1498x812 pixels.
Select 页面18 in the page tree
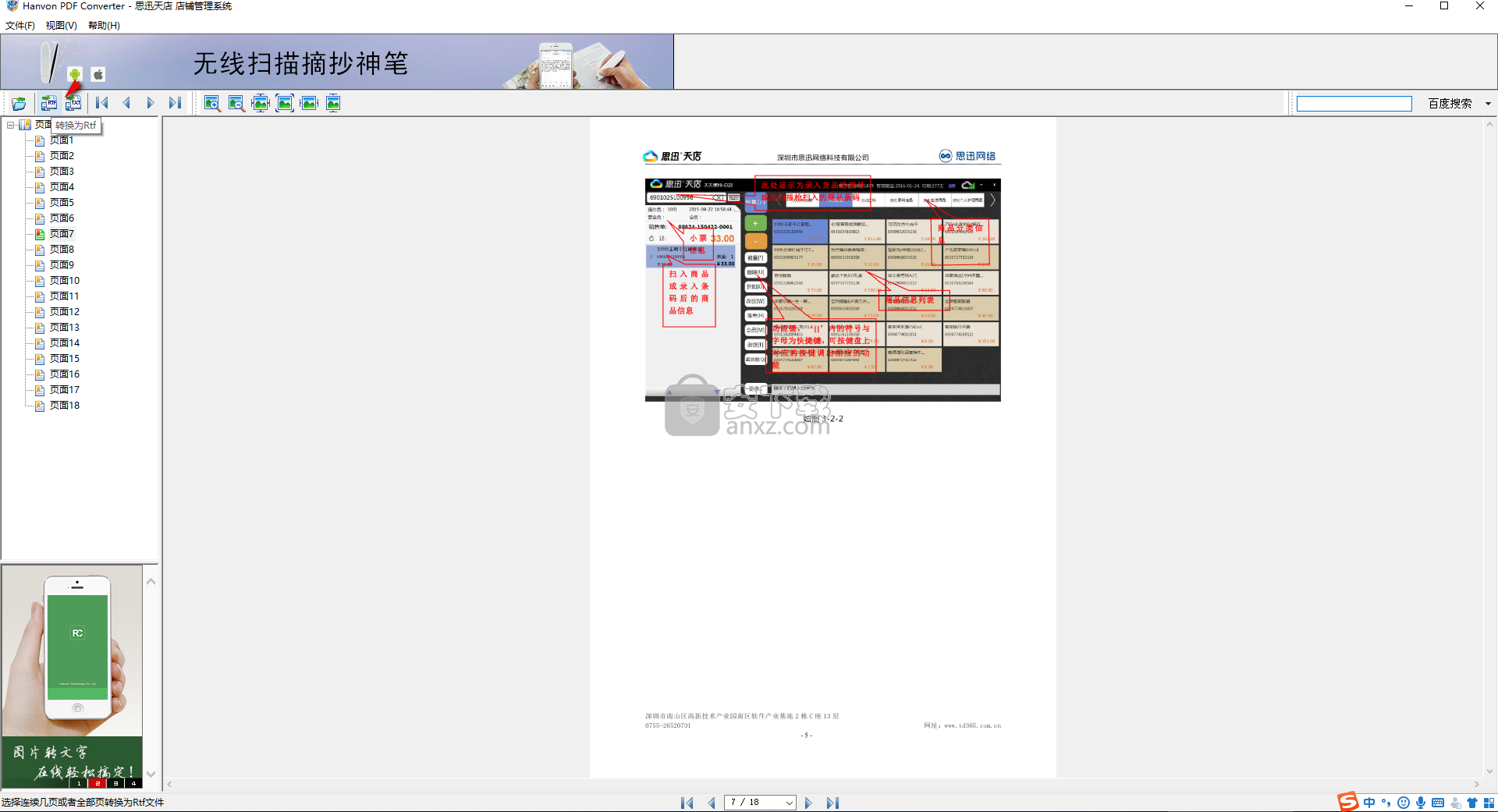click(64, 406)
